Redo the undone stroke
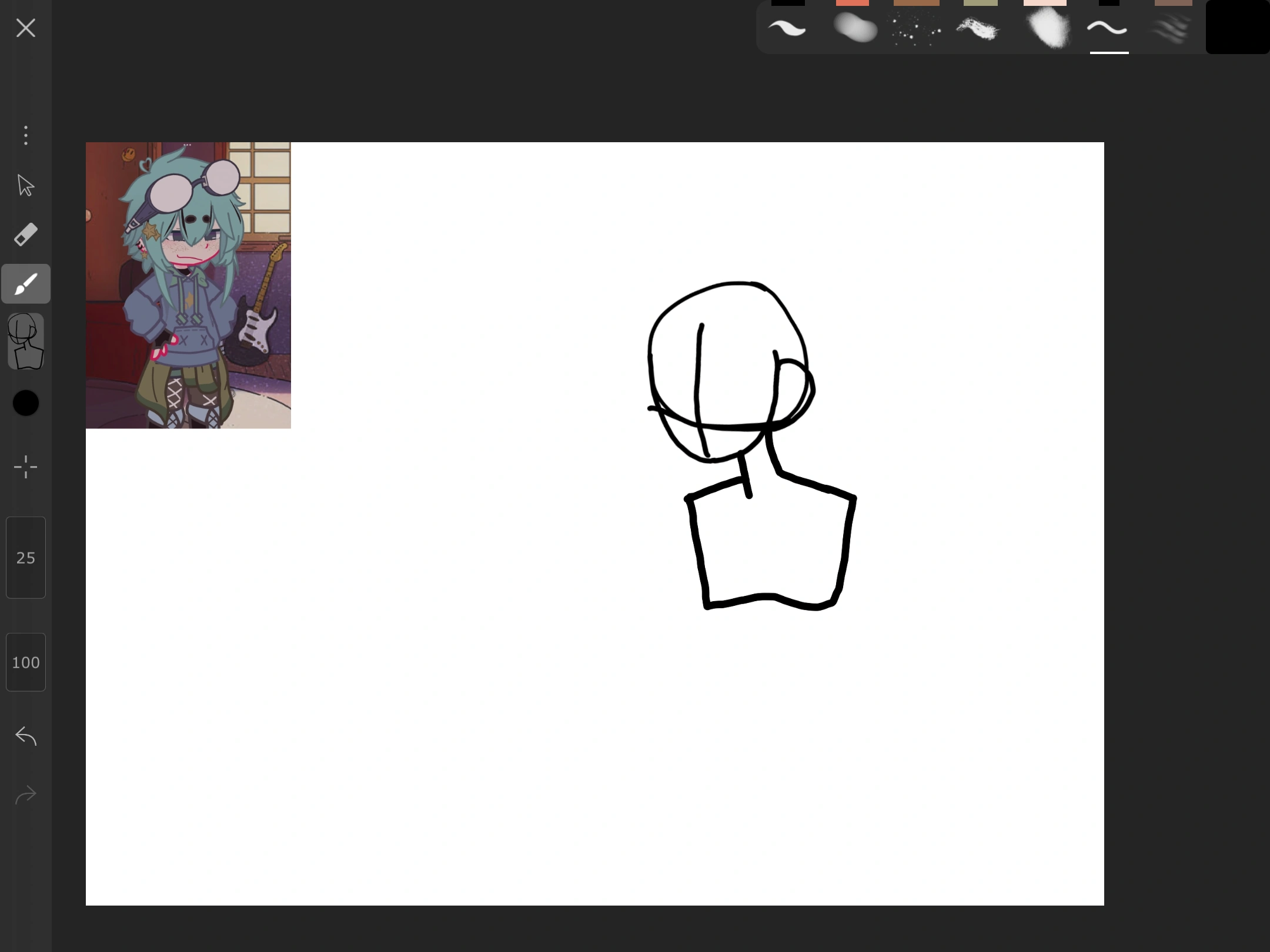The width and height of the screenshot is (1270, 952). (26, 795)
